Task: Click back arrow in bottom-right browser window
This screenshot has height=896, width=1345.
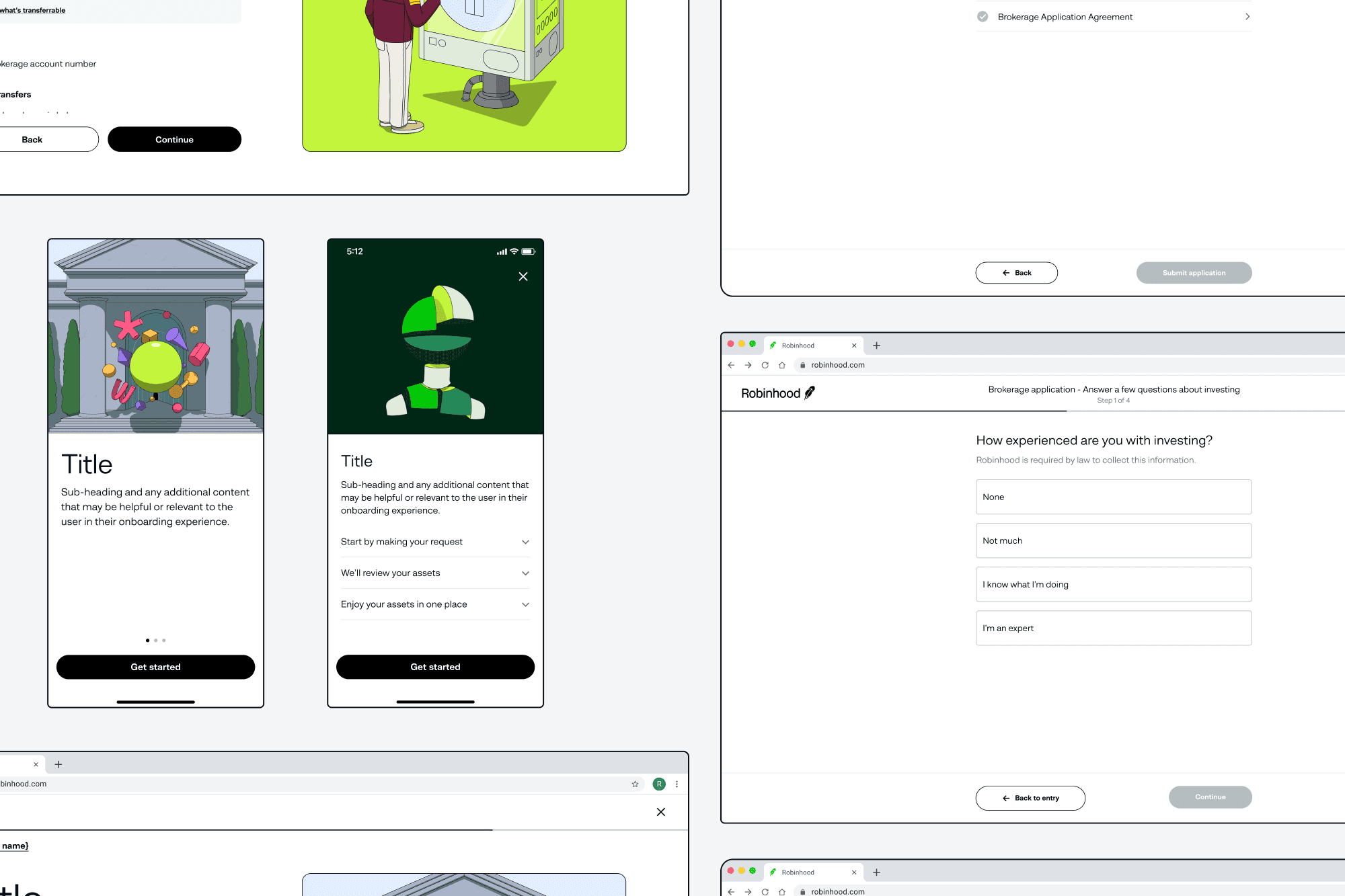Action: pyautogui.click(x=731, y=891)
